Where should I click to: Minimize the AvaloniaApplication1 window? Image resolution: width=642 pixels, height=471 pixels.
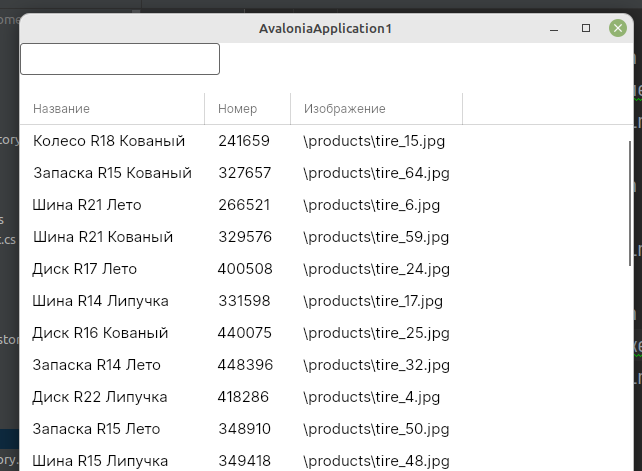(554, 29)
